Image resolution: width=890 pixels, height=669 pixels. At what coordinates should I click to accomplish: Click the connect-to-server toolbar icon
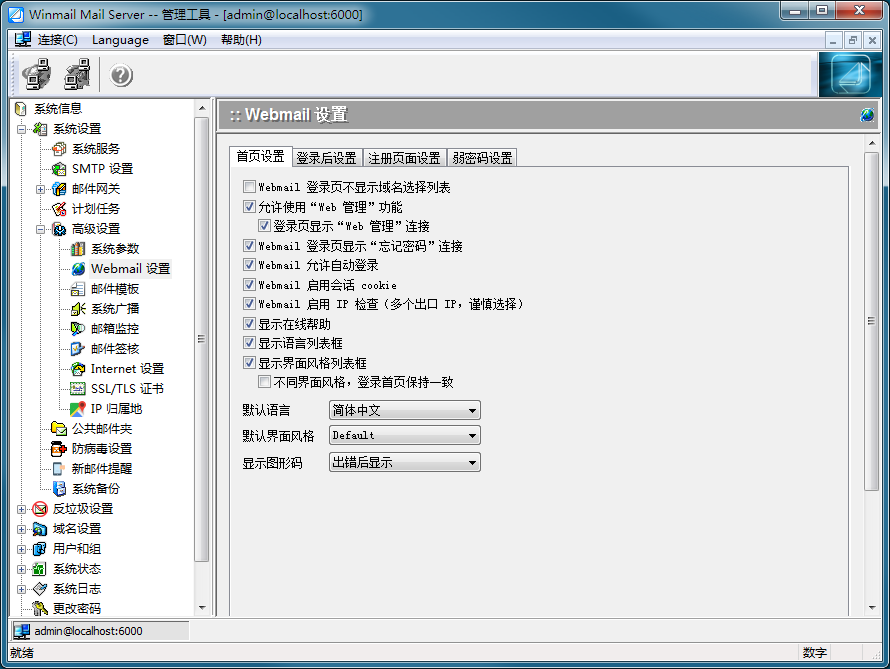tap(36, 74)
